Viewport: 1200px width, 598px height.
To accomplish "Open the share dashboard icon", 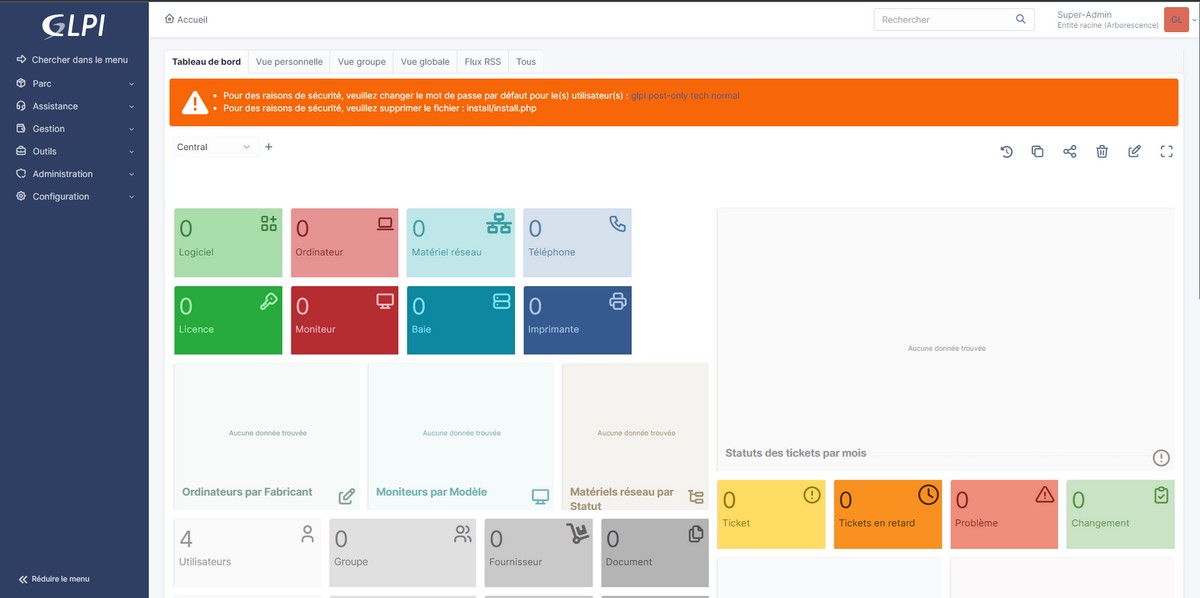I will [x=1070, y=151].
